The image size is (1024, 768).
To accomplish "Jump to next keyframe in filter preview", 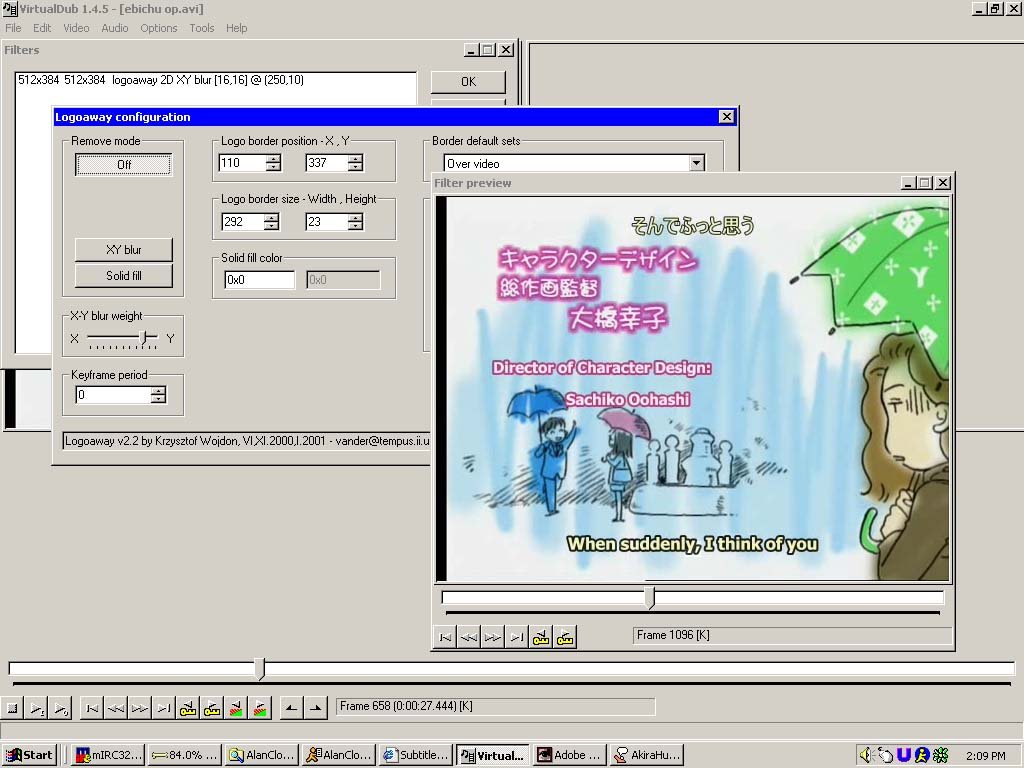I will click(565, 636).
